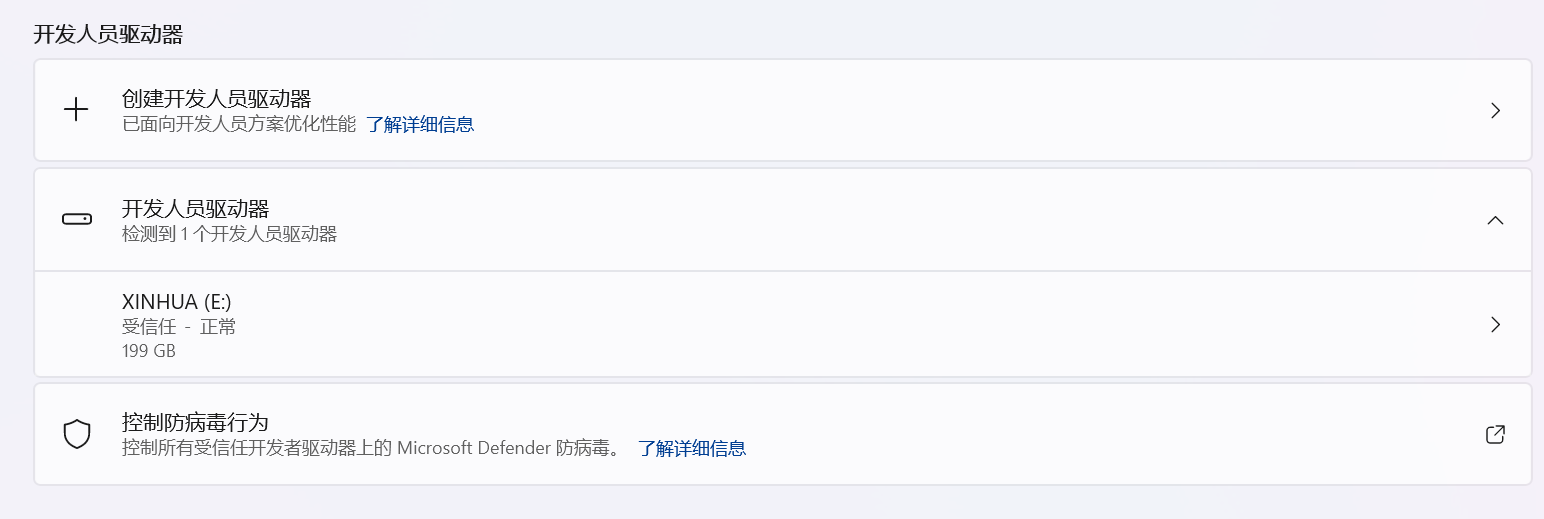Click the plus icon to create a Dev Drive
This screenshot has height=519, width=1544.
(x=76, y=110)
